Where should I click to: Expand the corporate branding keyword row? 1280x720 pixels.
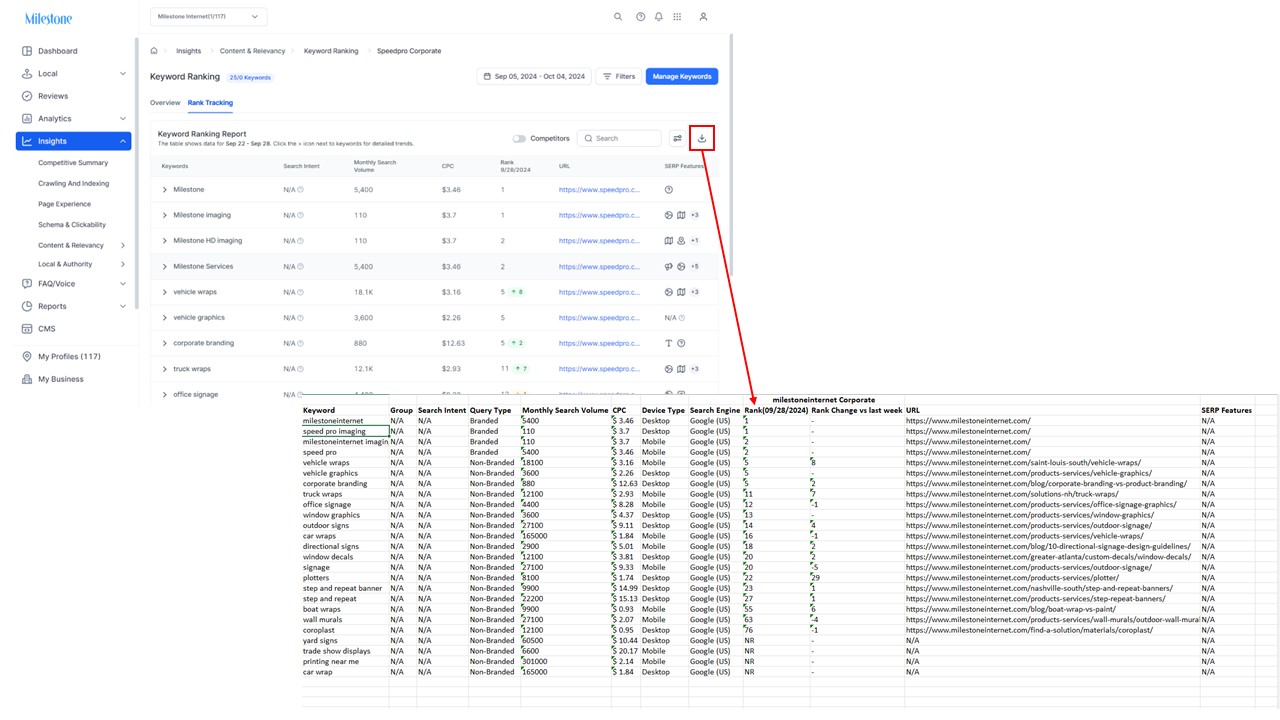pyautogui.click(x=165, y=343)
